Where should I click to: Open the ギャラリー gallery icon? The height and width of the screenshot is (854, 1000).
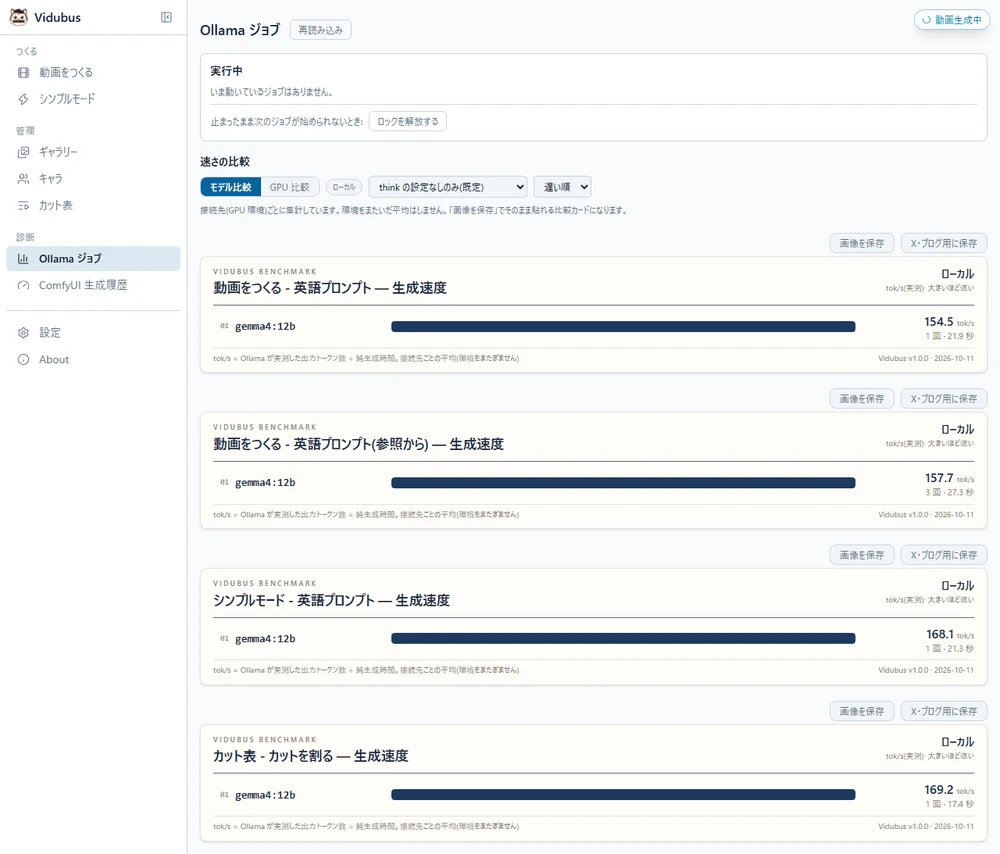[24, 152]
